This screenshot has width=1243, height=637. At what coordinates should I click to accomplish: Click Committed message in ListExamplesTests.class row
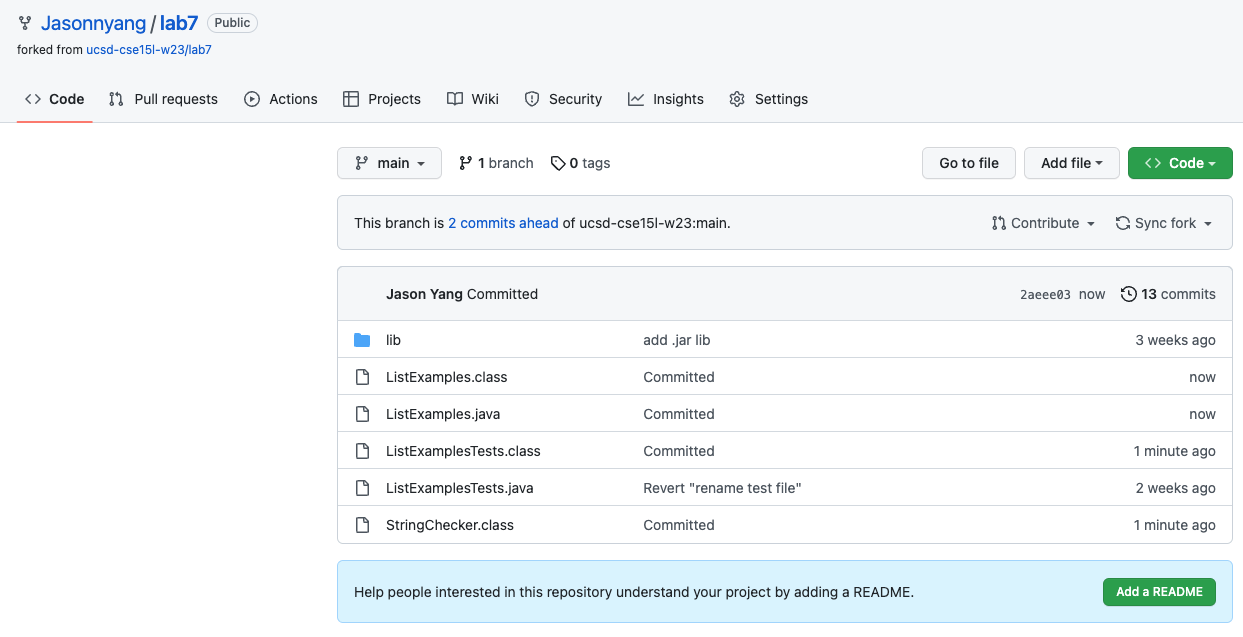678,451
